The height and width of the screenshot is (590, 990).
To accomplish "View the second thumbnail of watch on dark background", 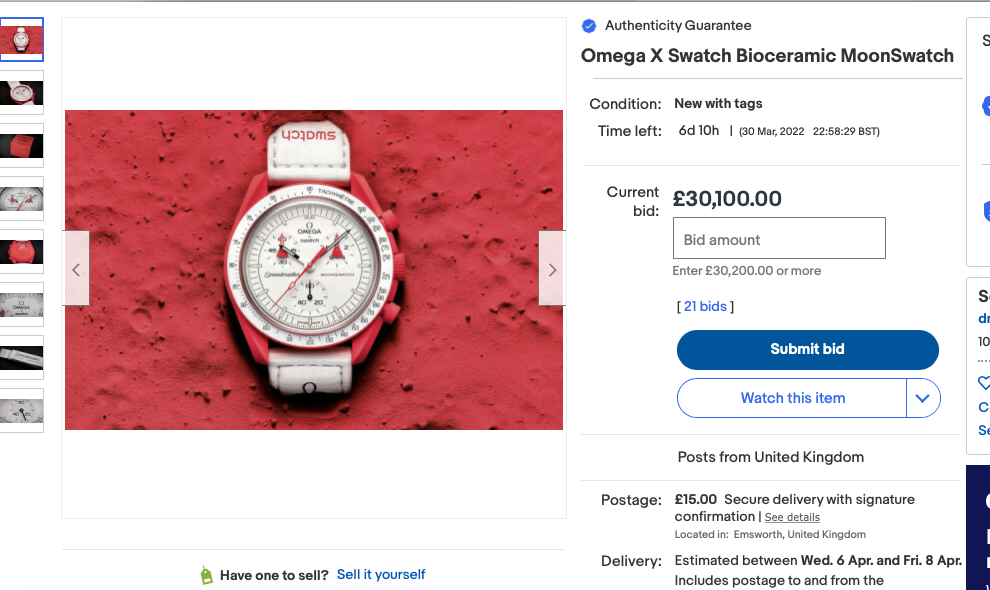I will coord(21,93).
